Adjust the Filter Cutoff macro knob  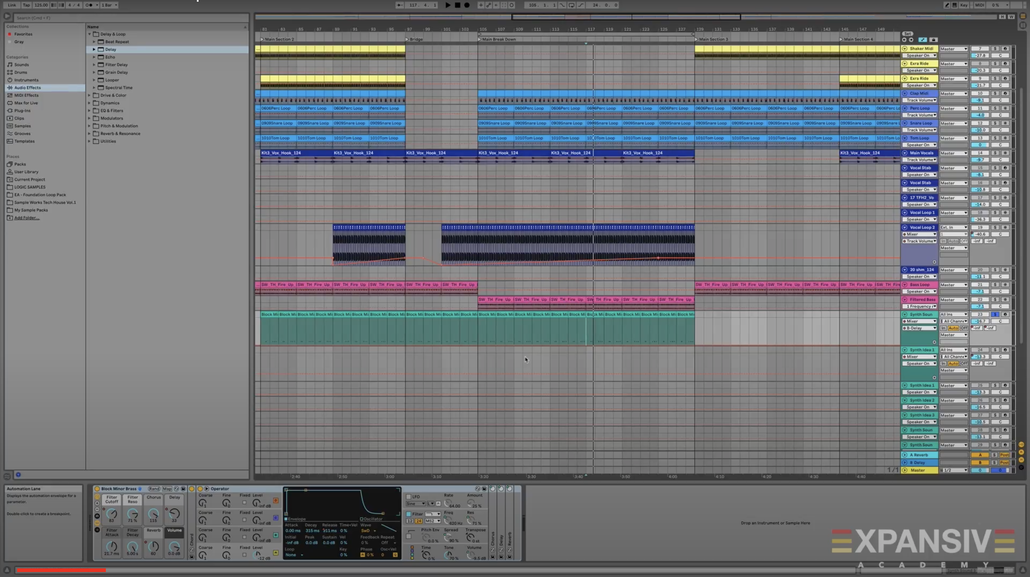pyautogui.click(x=112, y=514)
